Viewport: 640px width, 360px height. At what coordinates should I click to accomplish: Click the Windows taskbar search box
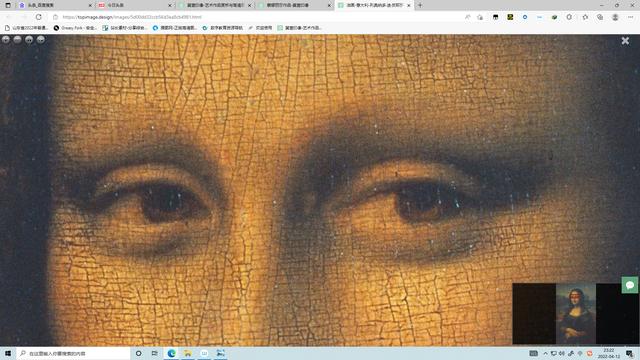(x=73, y=353)
